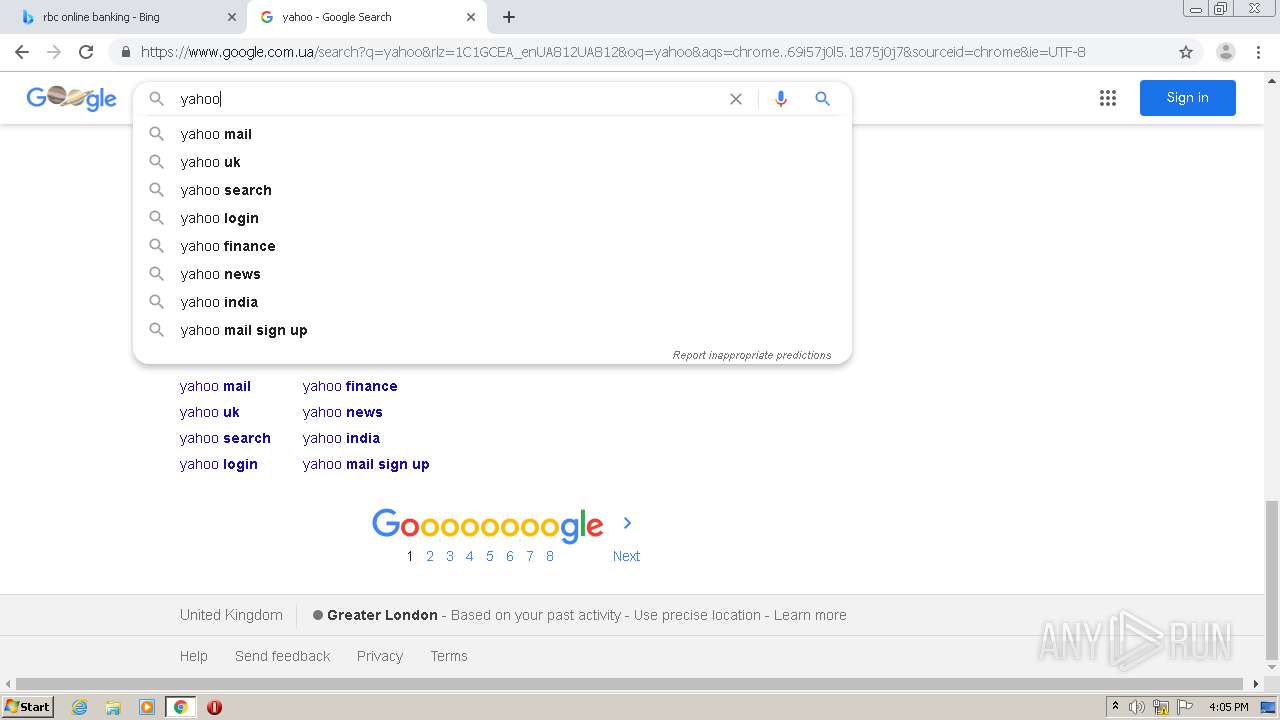Go to results page 5
Image resolution: width=1280 pixels, height=720 pixels.
490,556
